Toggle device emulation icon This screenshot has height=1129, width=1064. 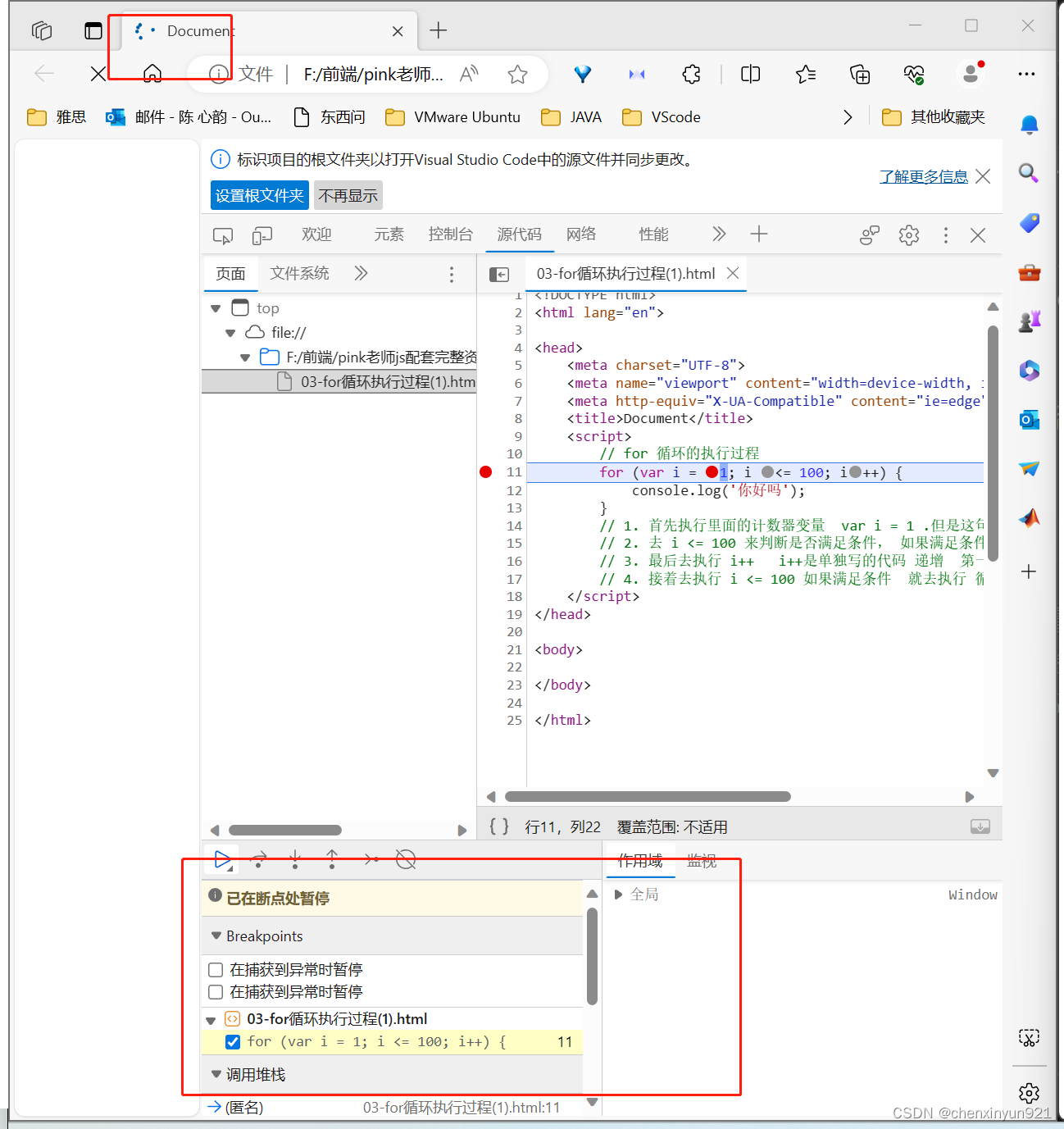[x=262, y=236]
